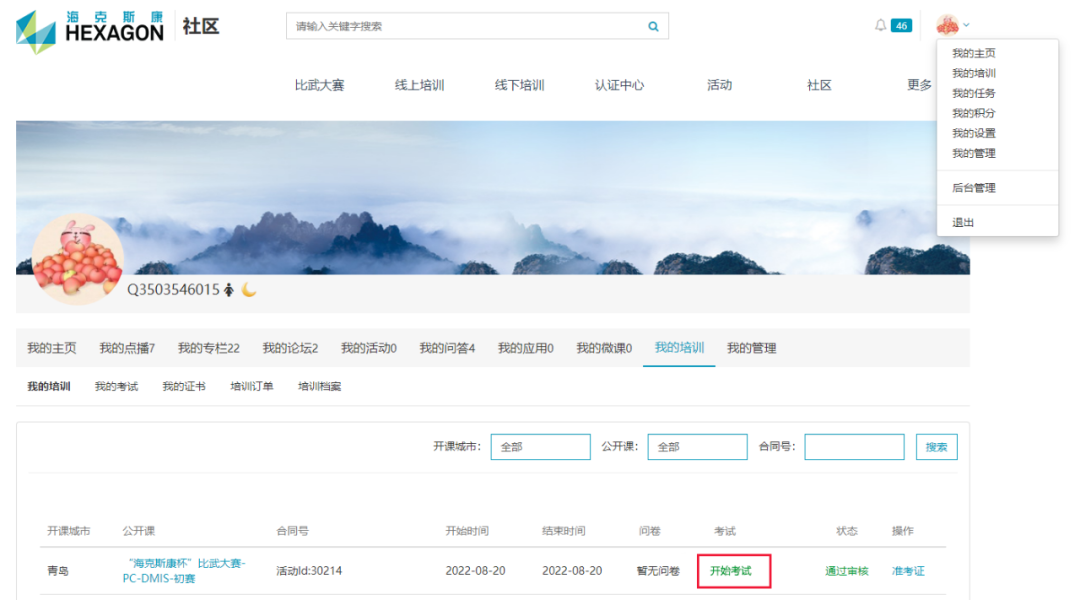
Task: Open the 准考证 link
Action: pyautogui.click(x=908, y=571)
